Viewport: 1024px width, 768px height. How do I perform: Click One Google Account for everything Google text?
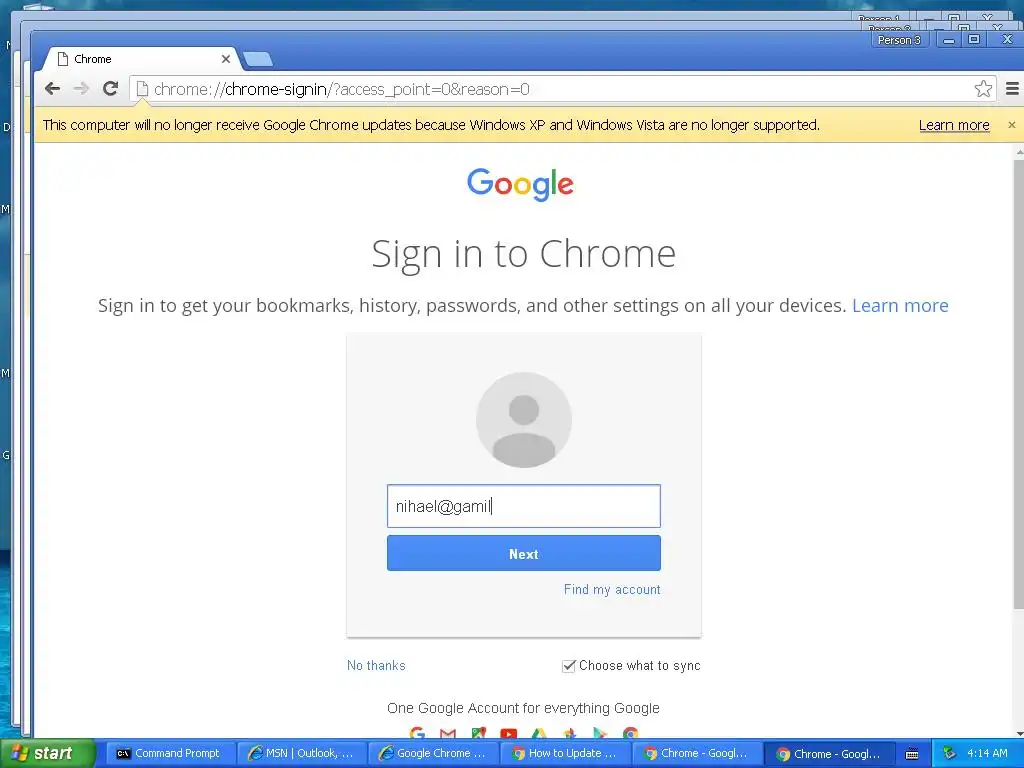[x=523, y=708]
